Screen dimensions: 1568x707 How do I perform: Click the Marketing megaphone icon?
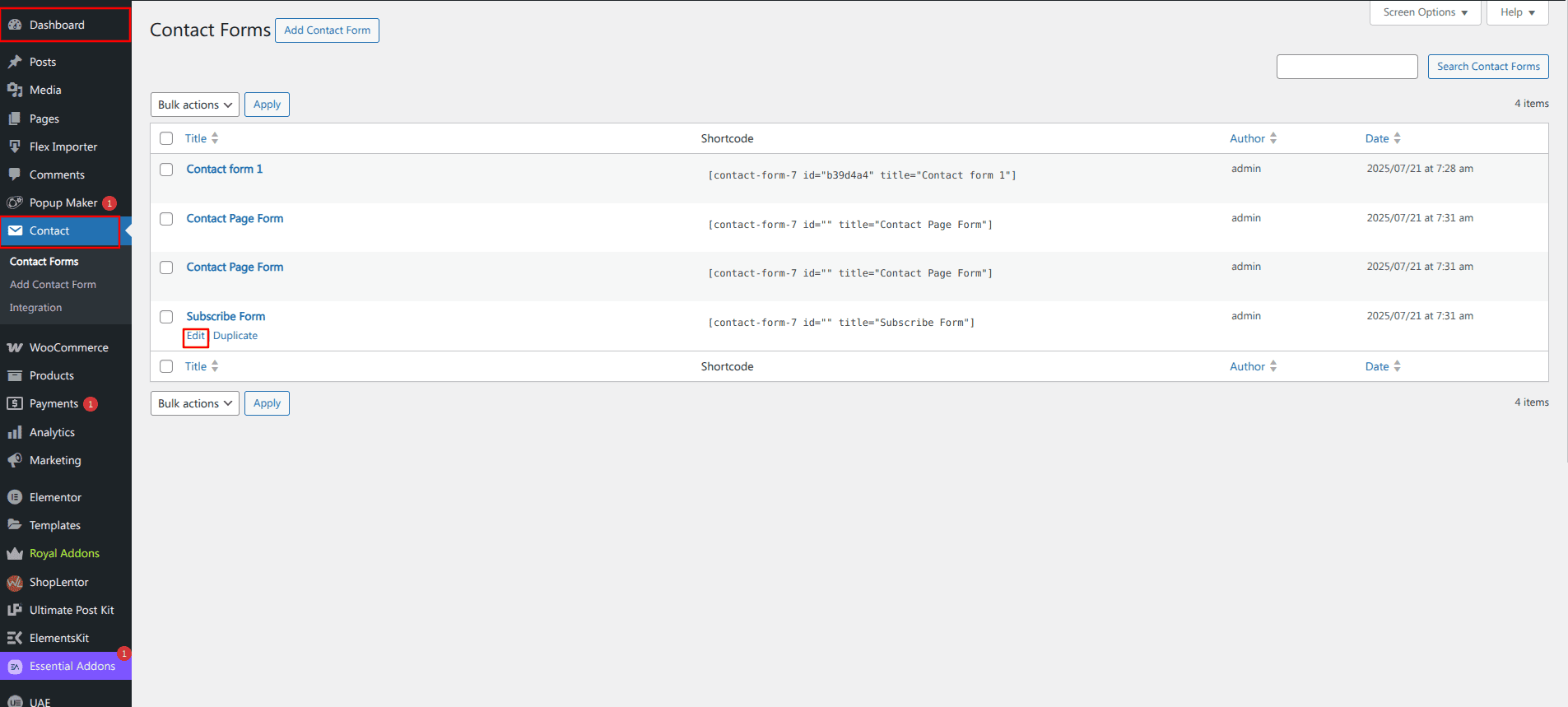pyautogui.click(x=15, y=460)
